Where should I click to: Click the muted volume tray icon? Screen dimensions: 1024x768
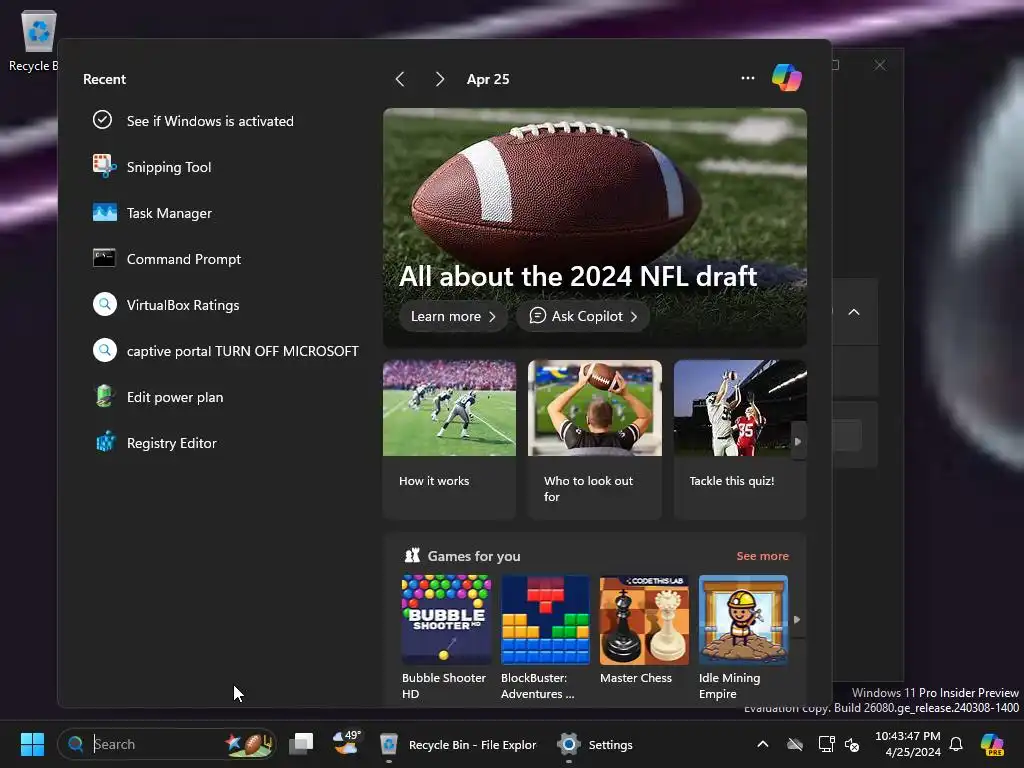[852, 744]
